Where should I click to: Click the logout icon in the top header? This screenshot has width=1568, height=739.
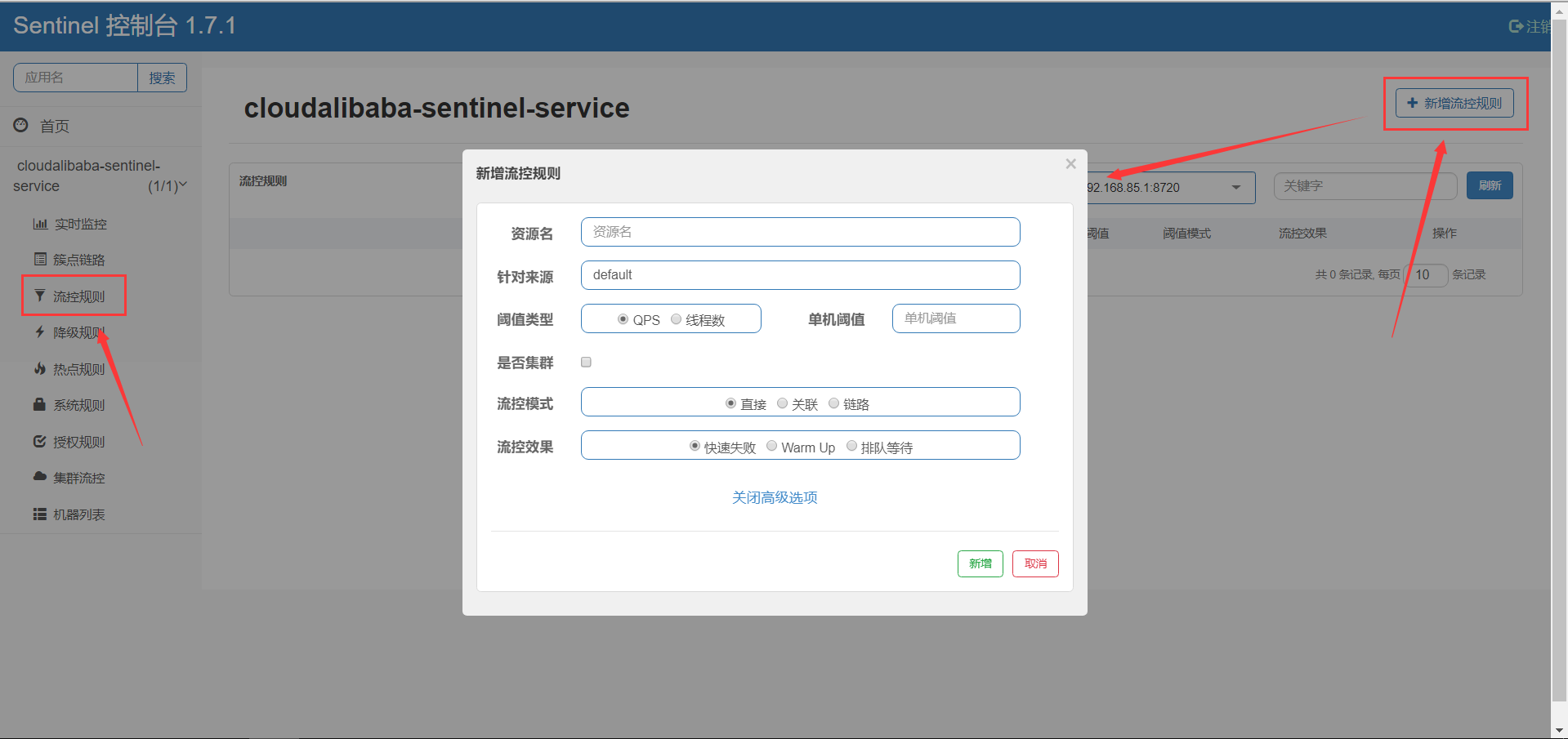1516,26
